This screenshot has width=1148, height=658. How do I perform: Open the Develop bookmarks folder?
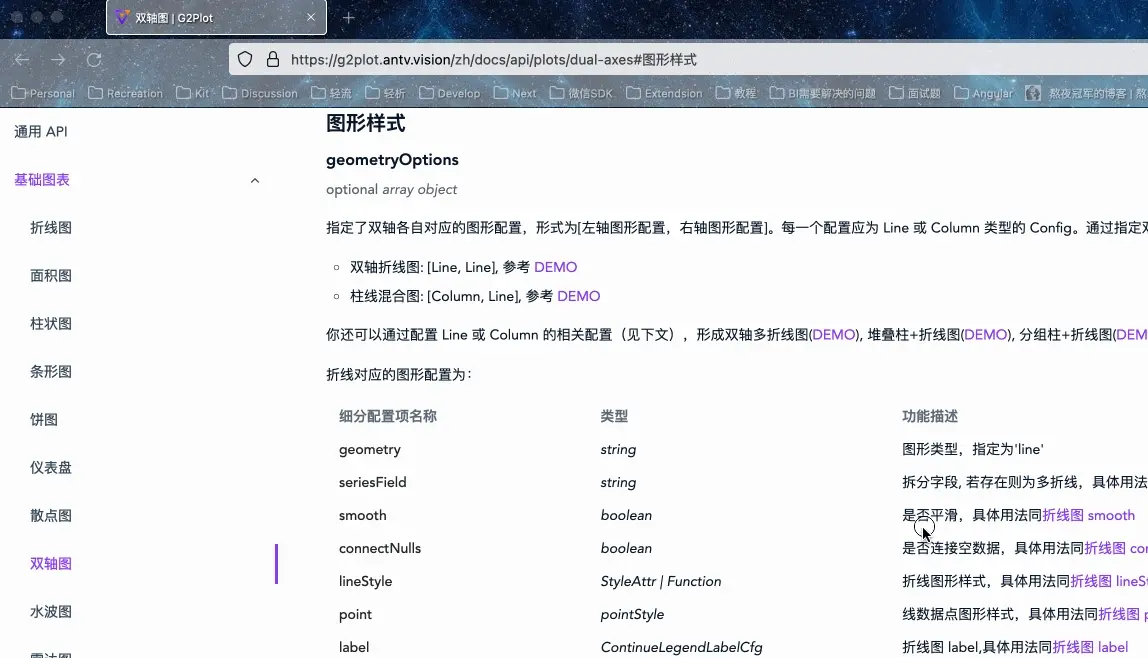pyautogui.click(x=450, y=93)
